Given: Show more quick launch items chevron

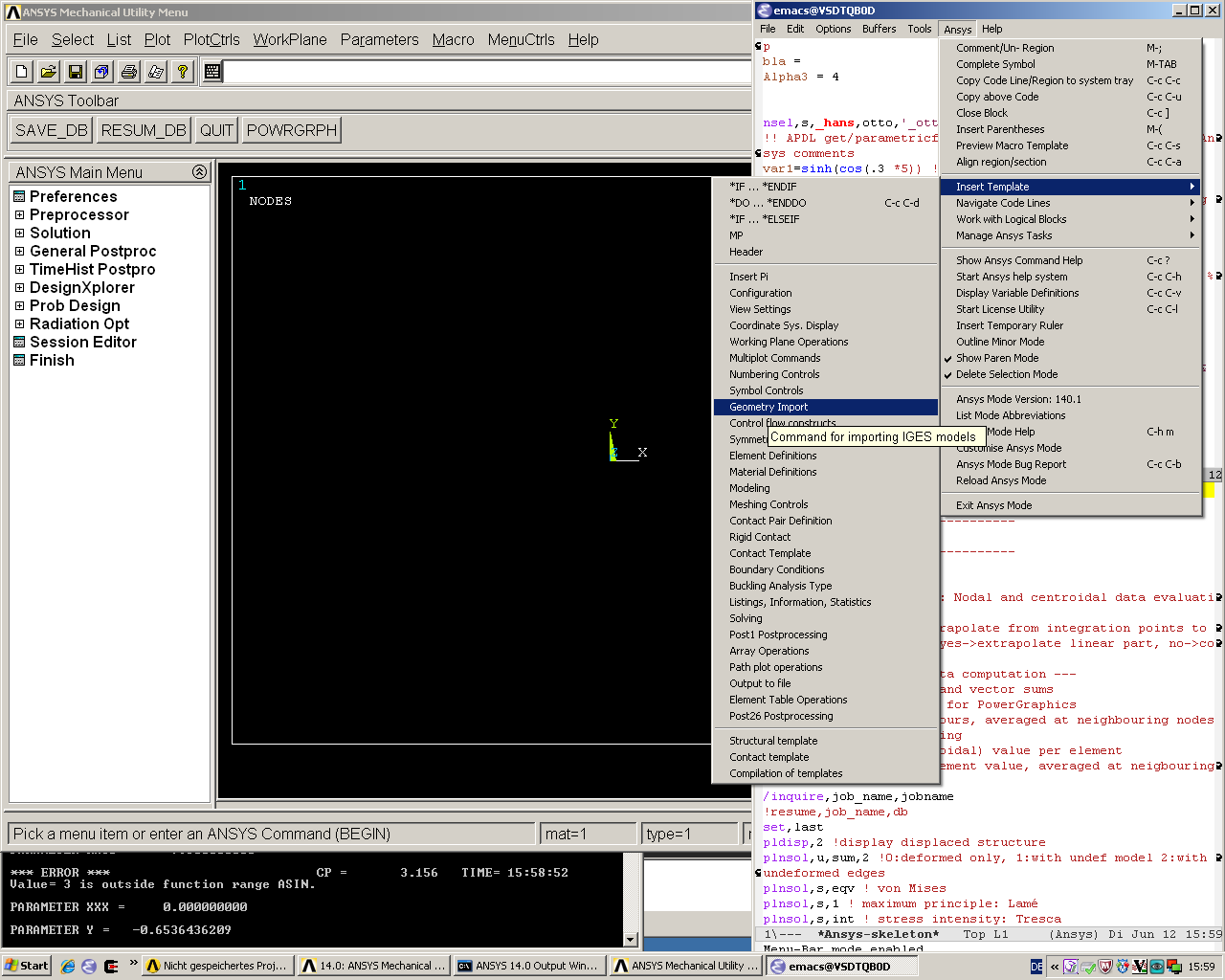Looking at the screenshot, I should (x=133, y=963).
